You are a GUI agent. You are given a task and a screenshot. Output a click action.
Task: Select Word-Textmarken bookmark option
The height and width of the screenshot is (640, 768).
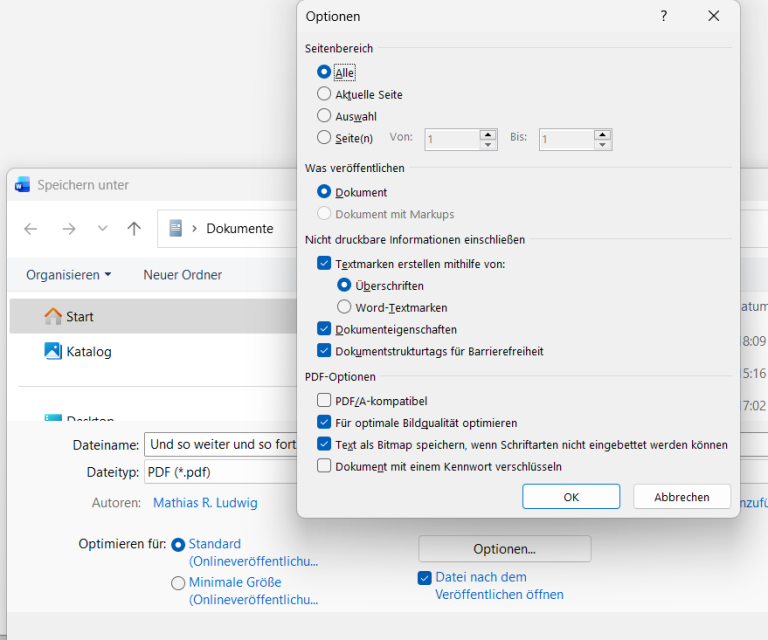click(x=344, y=307)
